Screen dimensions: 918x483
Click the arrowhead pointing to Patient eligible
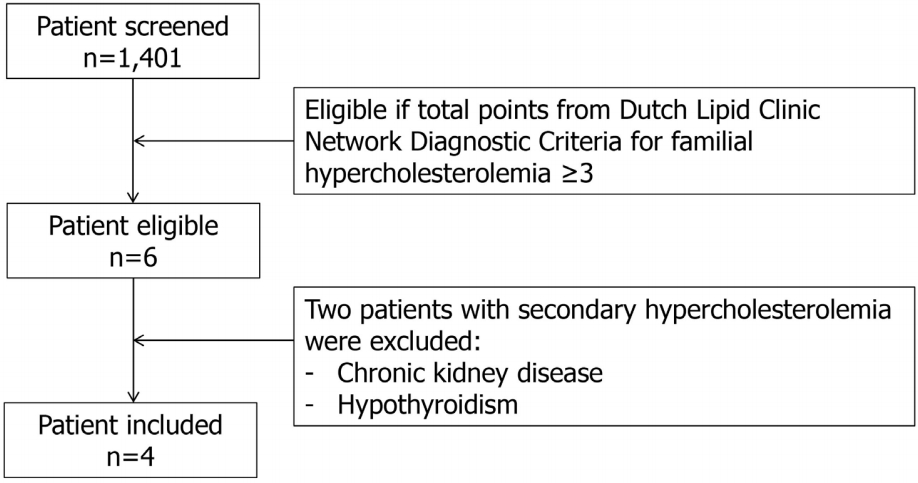[133, 197]
